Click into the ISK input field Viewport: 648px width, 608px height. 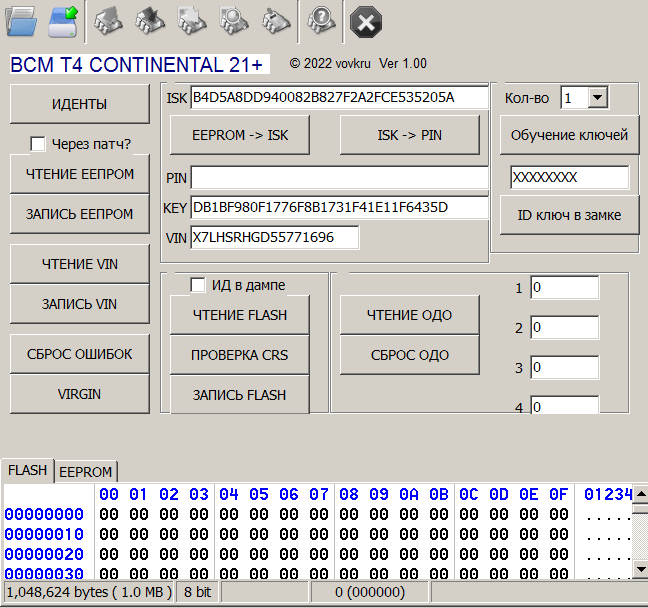(x=339, y=98)
